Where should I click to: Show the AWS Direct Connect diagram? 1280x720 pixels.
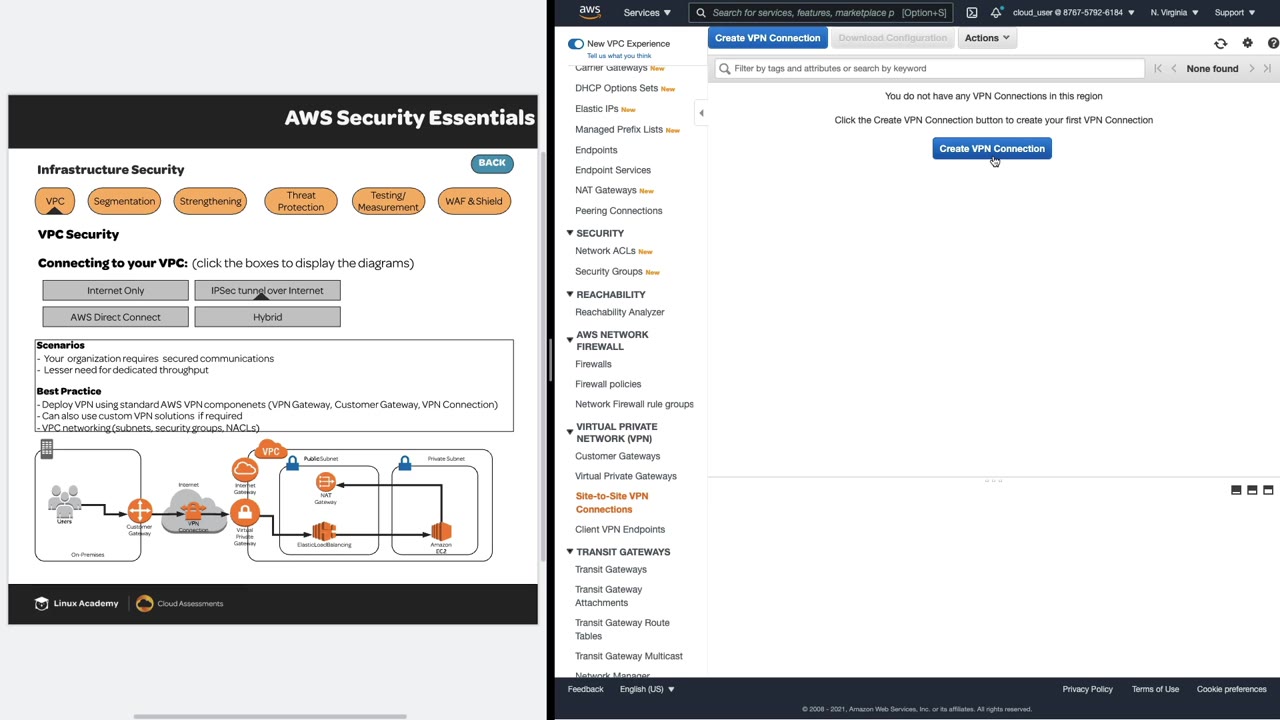(115, 317)
